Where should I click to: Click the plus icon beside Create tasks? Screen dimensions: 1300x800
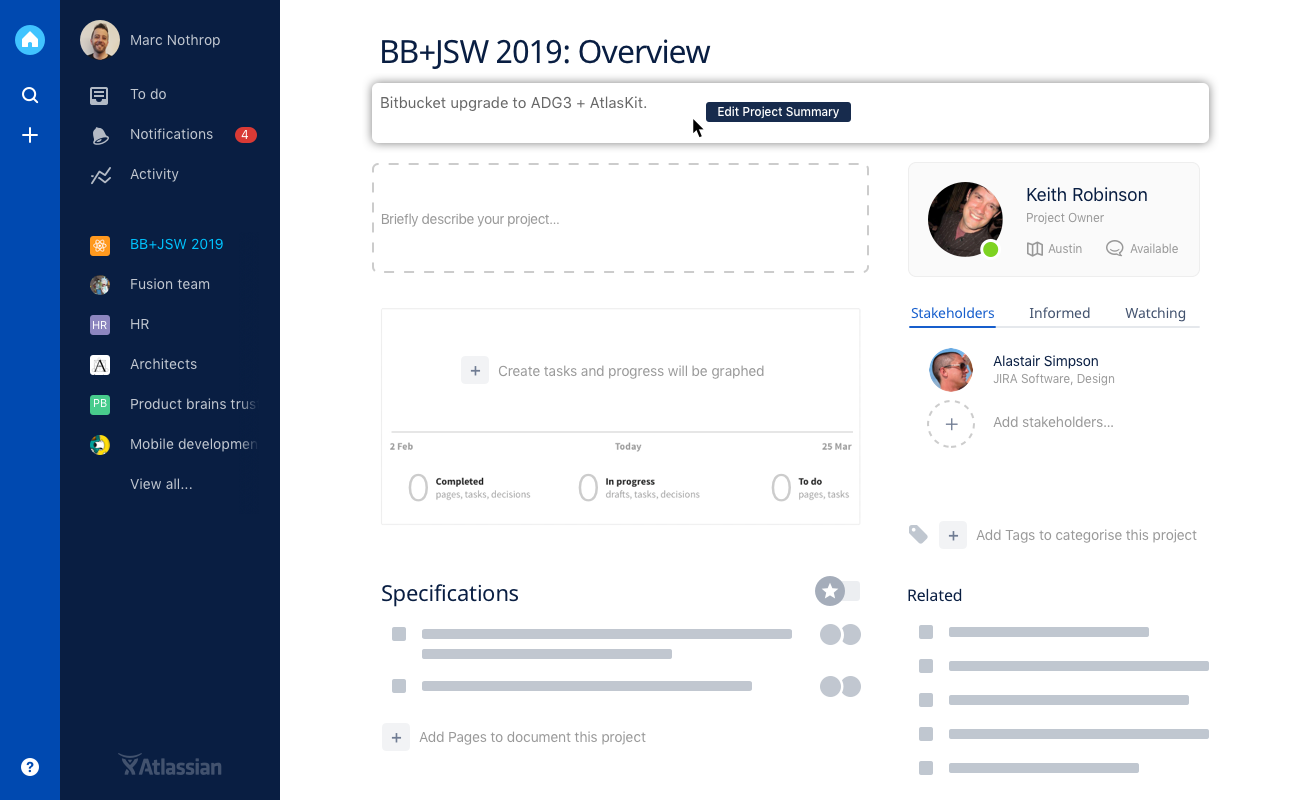click(475, 370)
